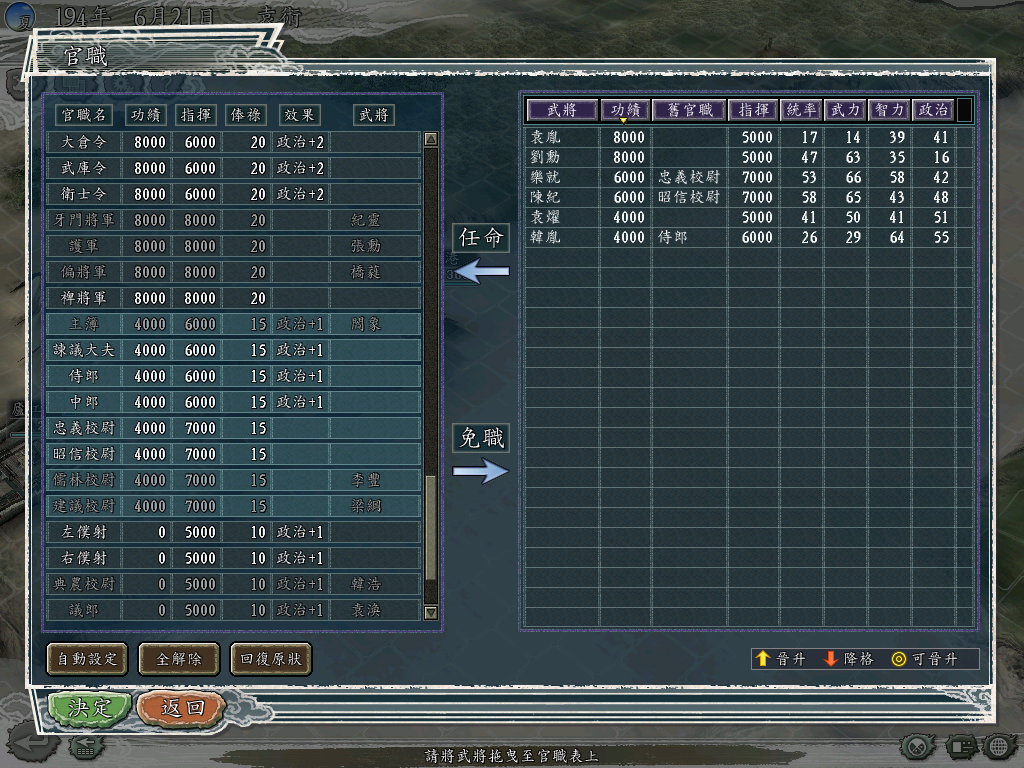Select the 典農校尉 rank row
Viewport: 1024px width, 768px height.
233,584
